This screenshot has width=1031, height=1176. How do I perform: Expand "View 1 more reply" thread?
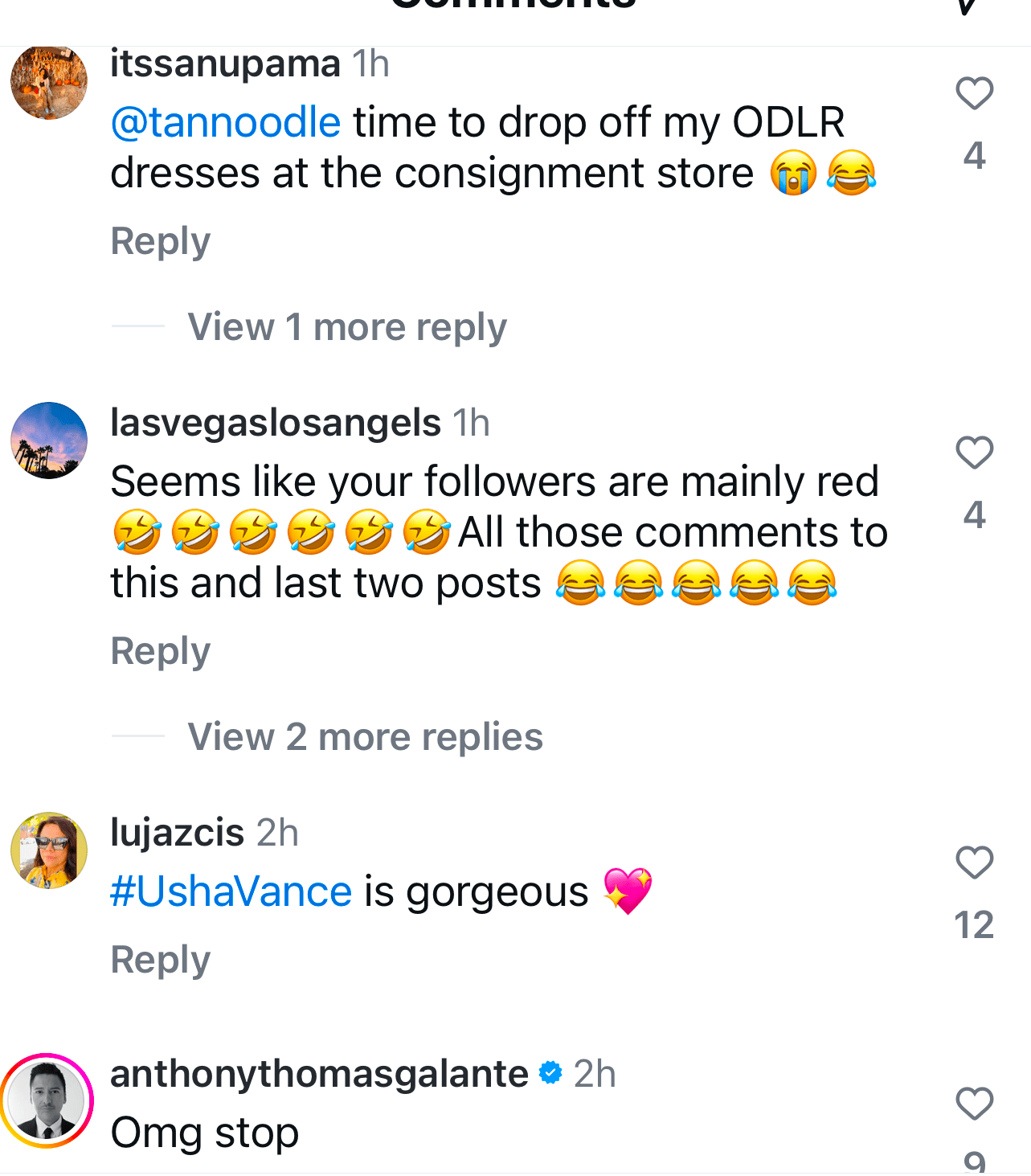tap(346, 327)
